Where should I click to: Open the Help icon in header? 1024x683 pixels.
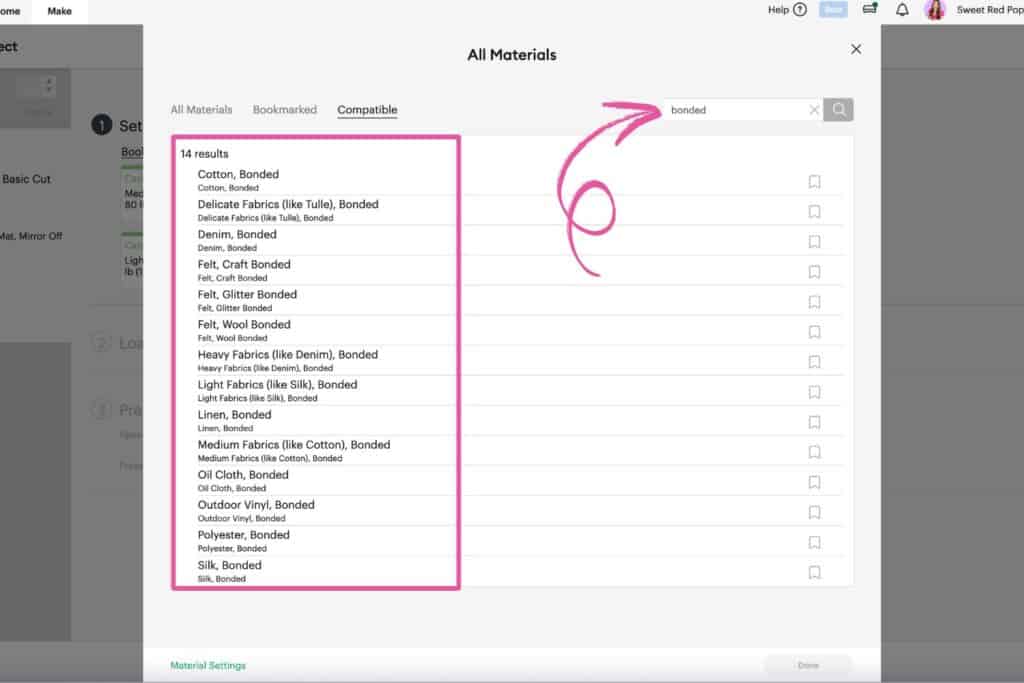coord(799,10)
